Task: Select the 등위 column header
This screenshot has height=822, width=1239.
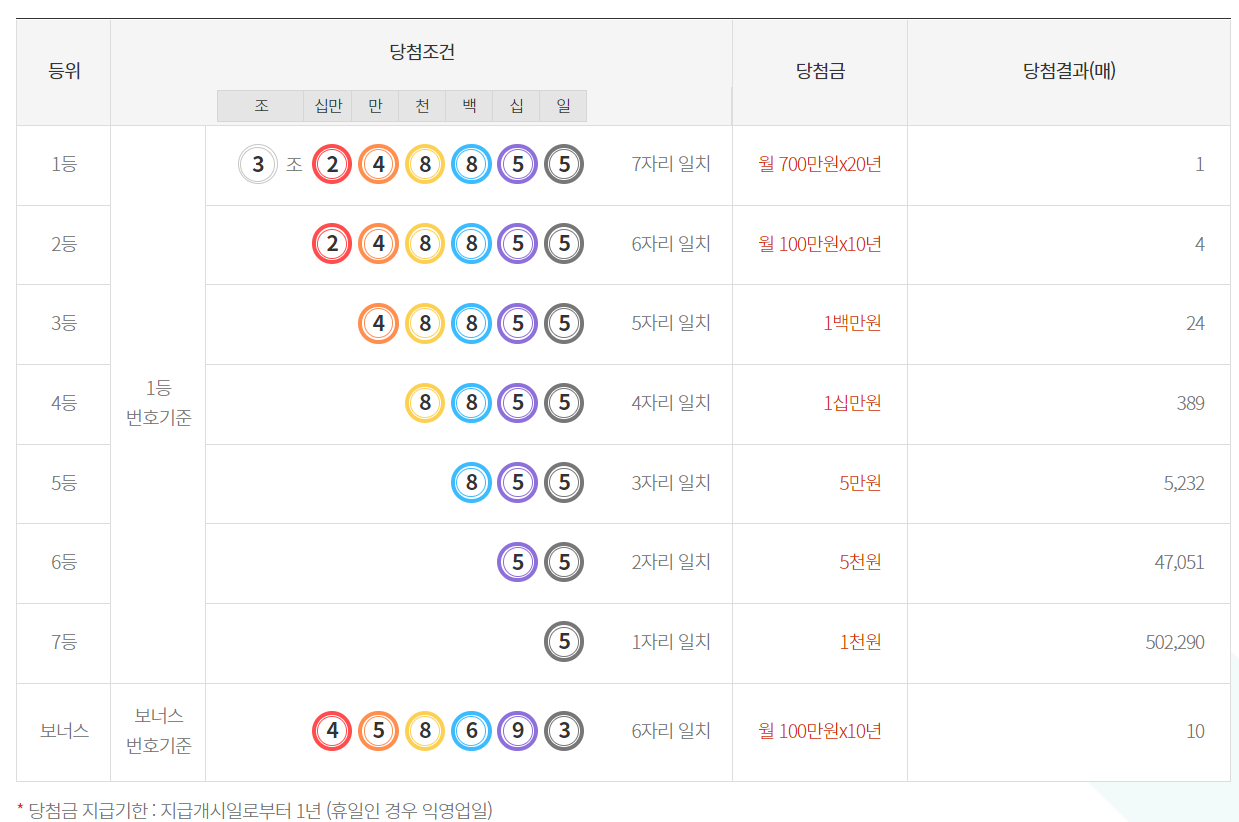Action: [64, 71]
